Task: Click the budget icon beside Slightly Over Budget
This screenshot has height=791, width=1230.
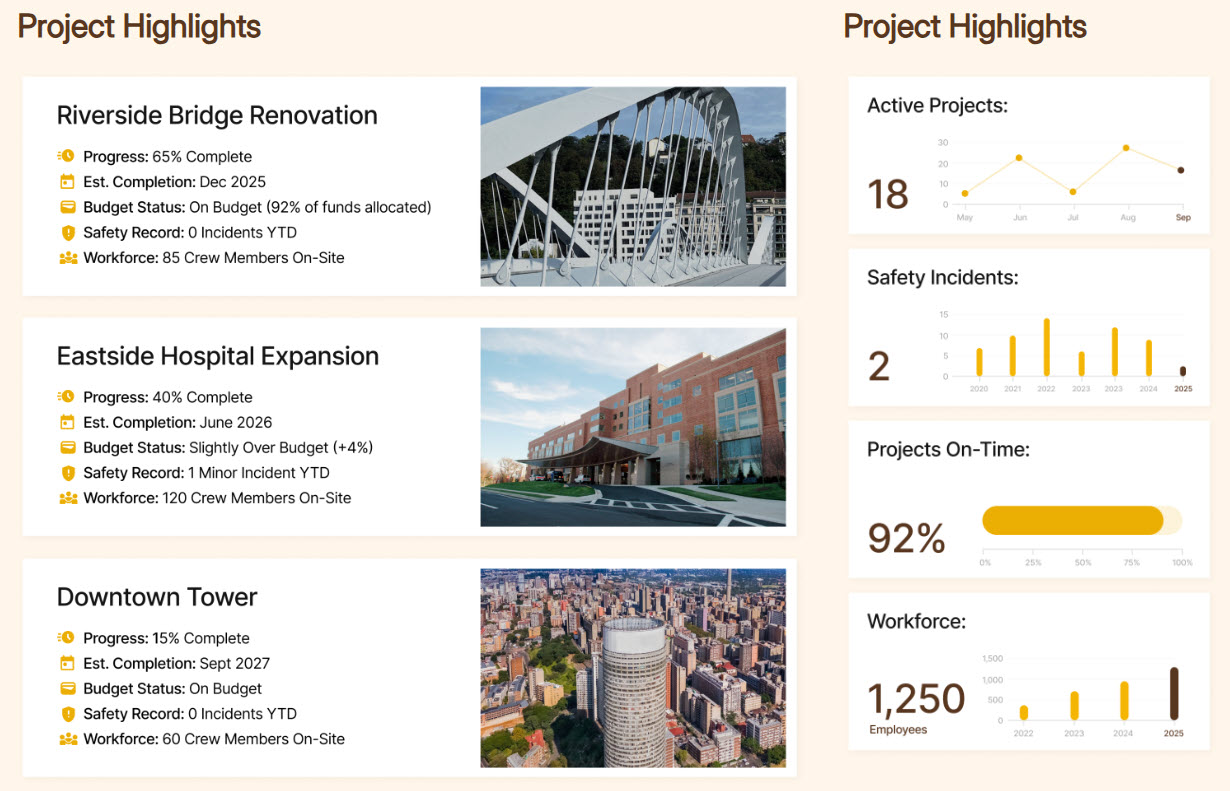Action: [67, 447]
